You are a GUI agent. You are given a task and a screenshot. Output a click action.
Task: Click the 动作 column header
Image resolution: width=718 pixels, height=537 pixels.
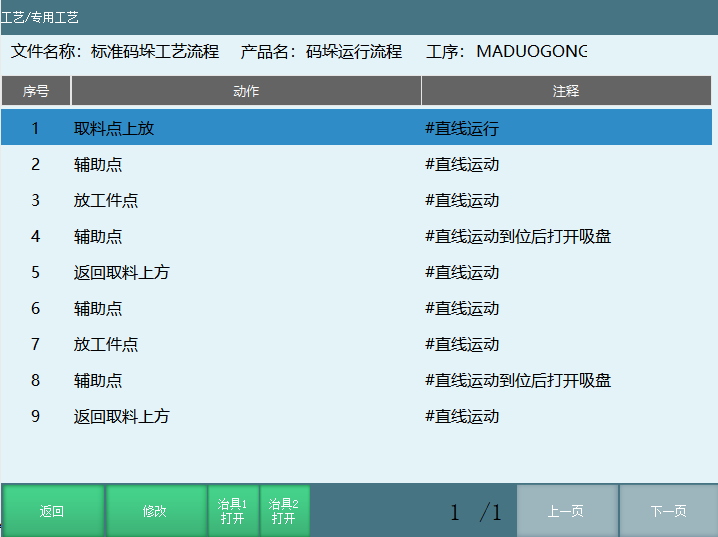[246, 91]
